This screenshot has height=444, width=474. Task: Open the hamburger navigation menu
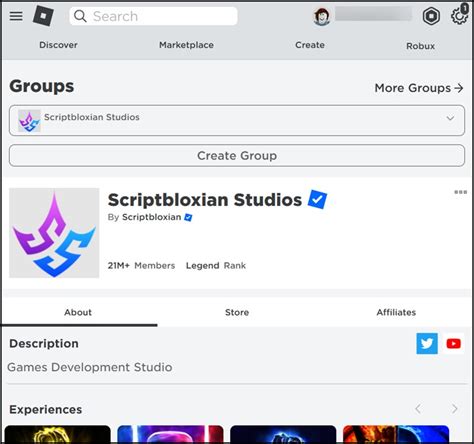[x=16, y=16]
